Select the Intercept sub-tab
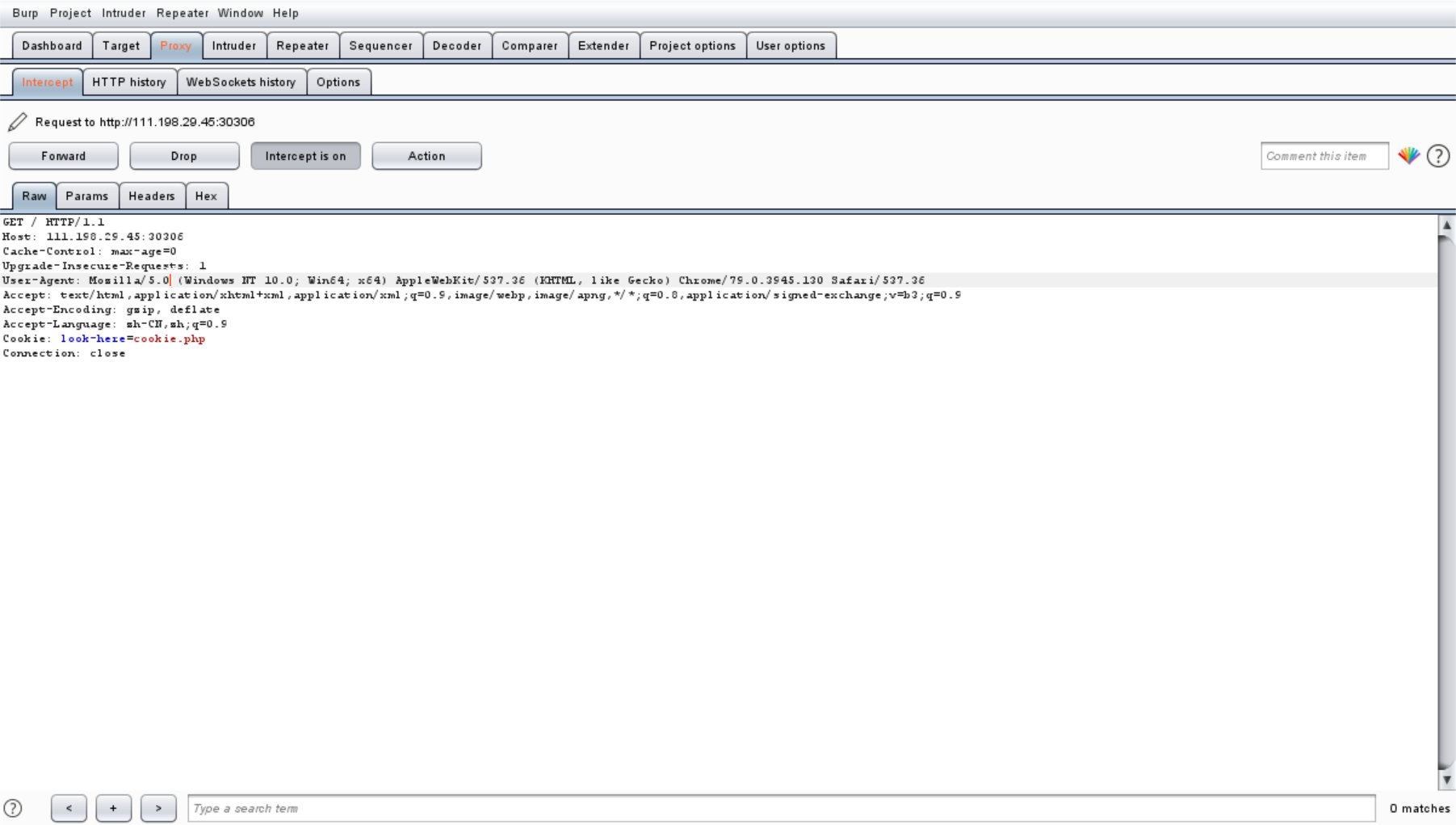 click(x=48, y=82)
